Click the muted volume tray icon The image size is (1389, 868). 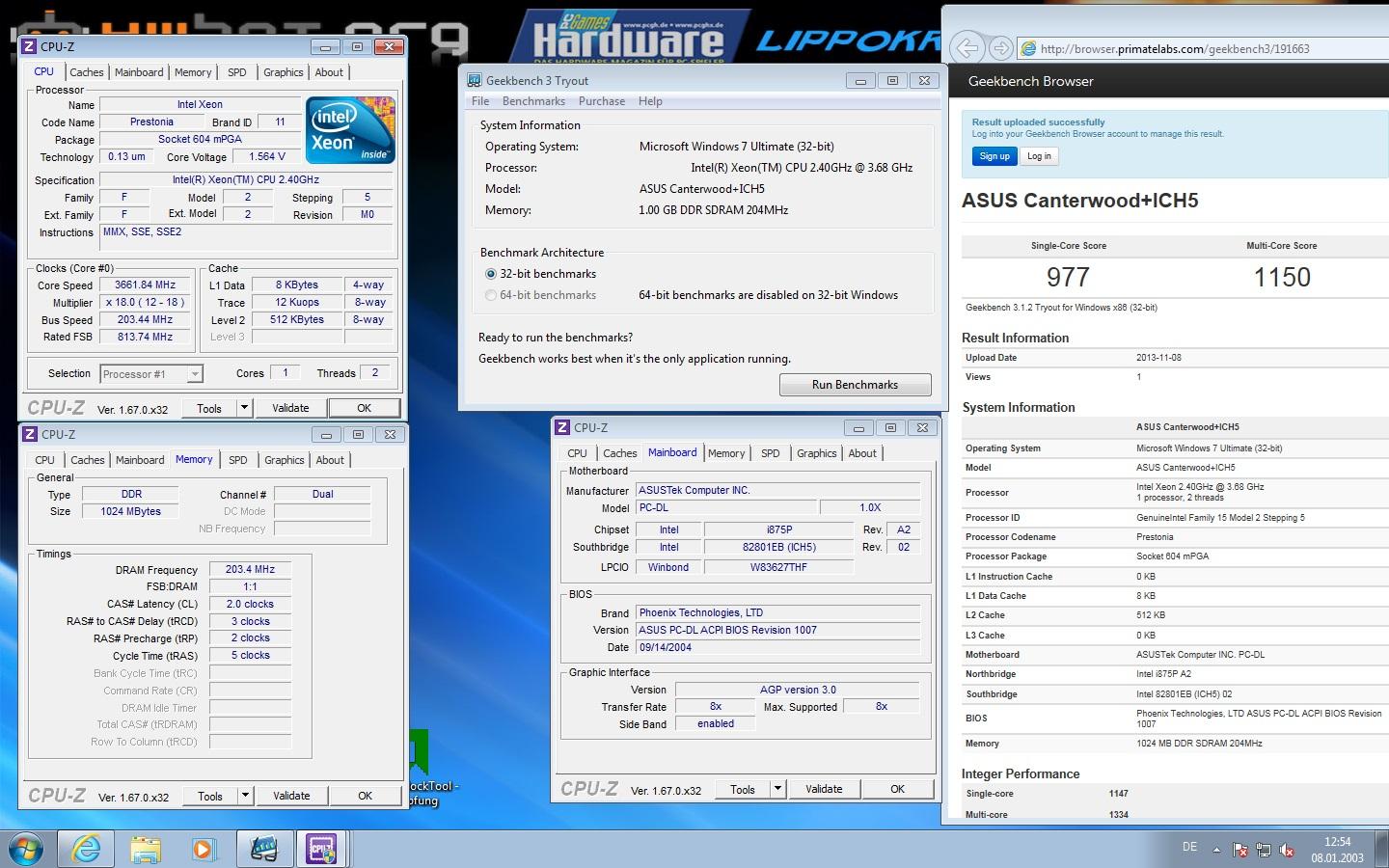[x=1286, y=850]
